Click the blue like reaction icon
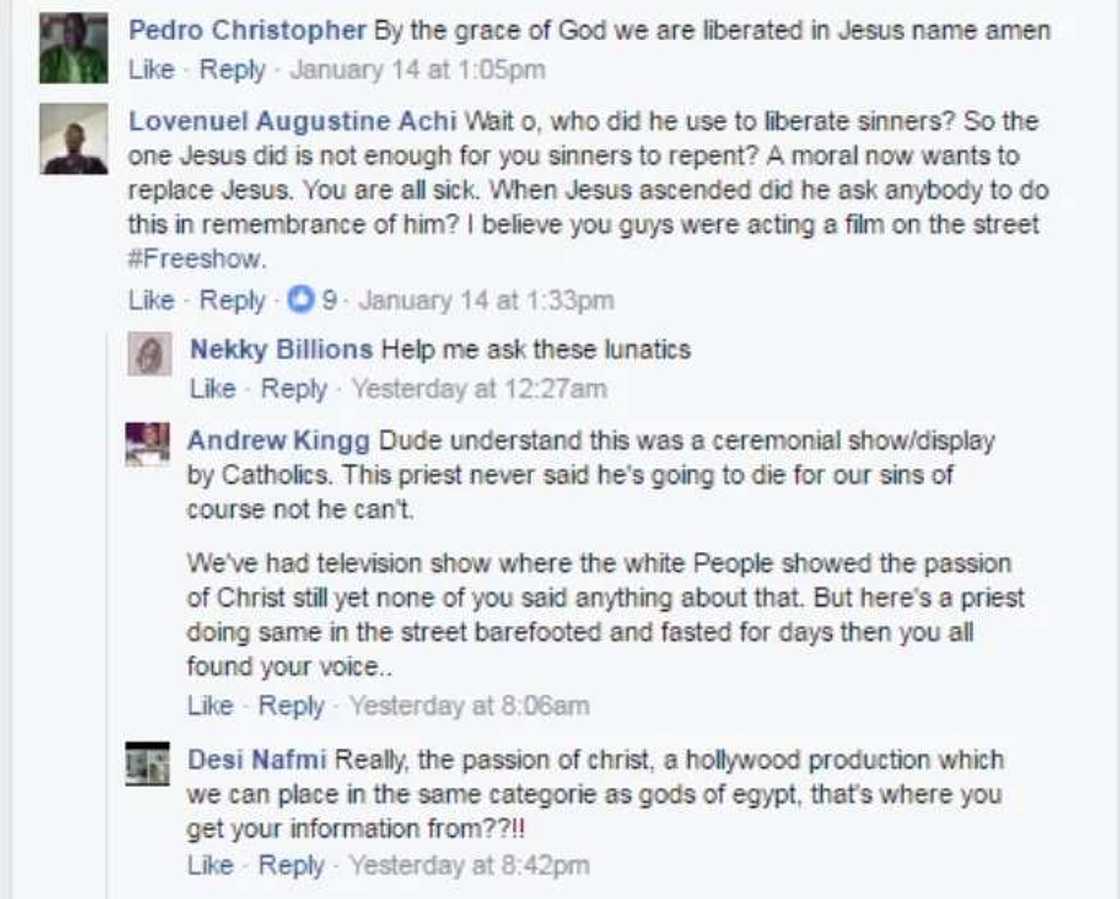The width and height of the screenshot is (1120, 899). (x=300, y=300)
